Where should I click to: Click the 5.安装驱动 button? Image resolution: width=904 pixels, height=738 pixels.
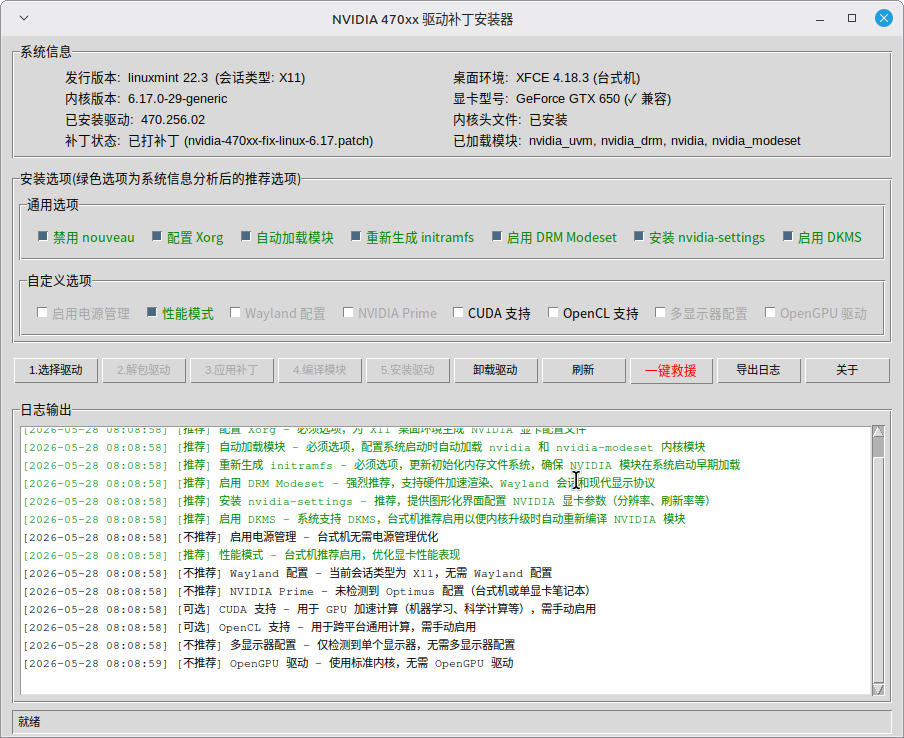coord(408,370)
